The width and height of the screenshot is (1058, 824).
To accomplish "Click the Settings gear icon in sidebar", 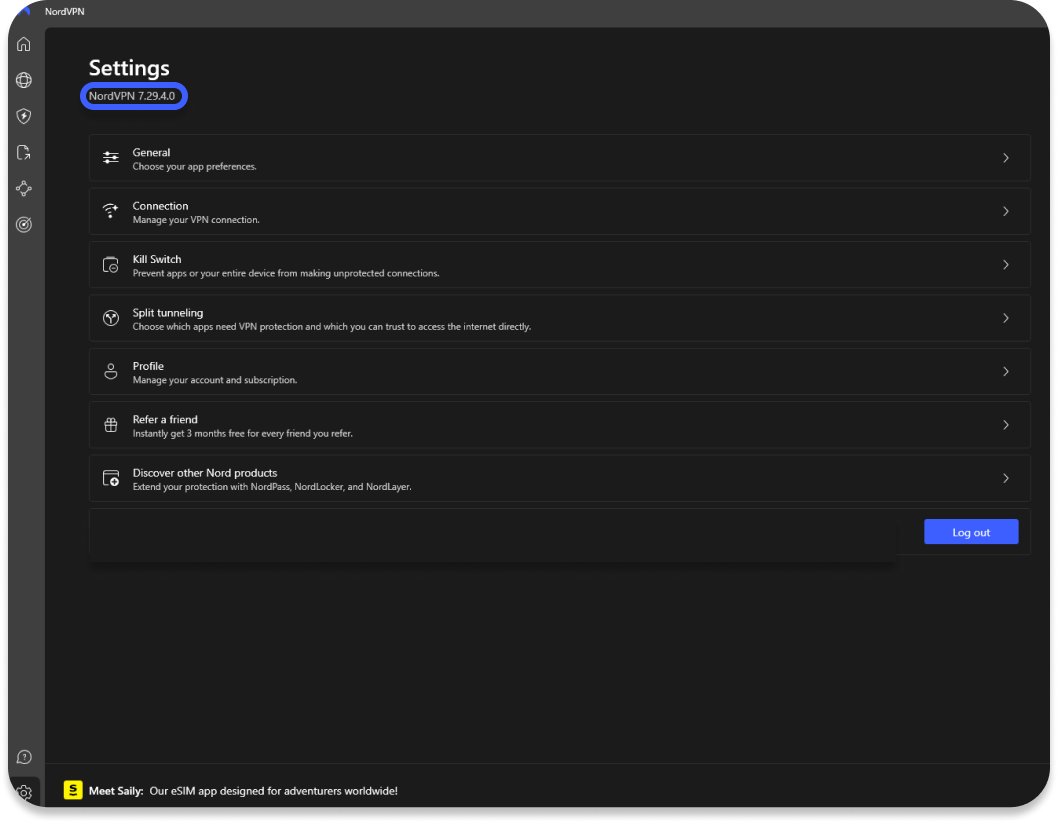I will (x=24, y=792).
